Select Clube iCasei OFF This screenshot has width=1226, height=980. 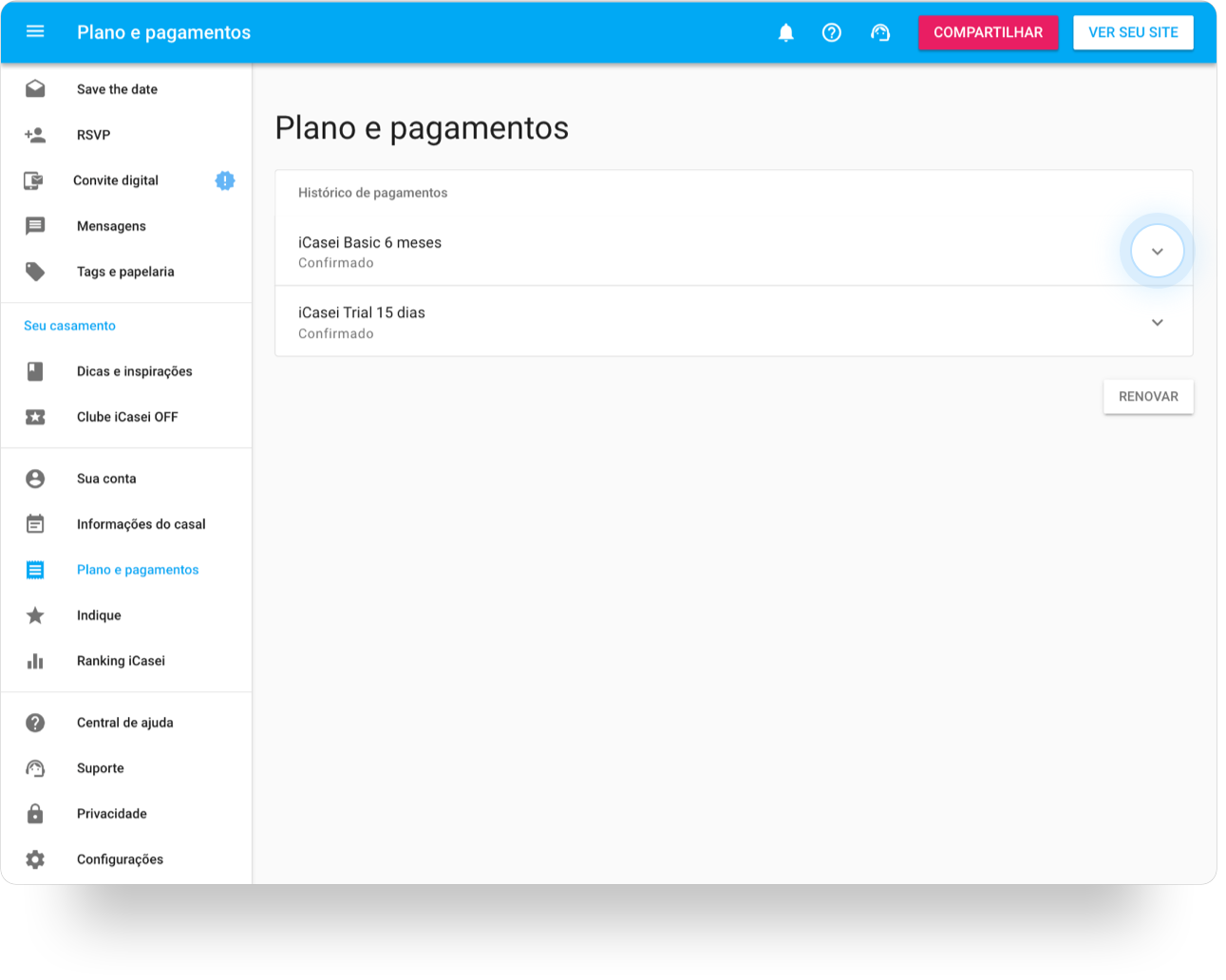[126, 417]
